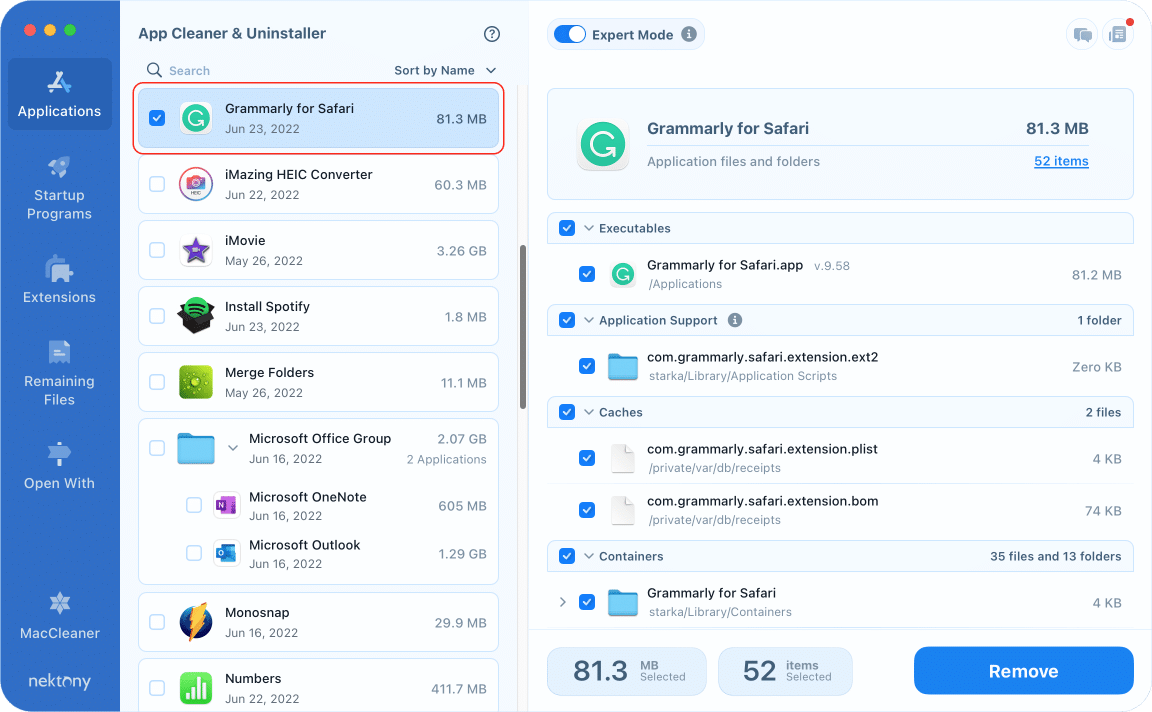The image size is (1152, 712).
Task: Collapse the Executables section
Action: [588, 228]
